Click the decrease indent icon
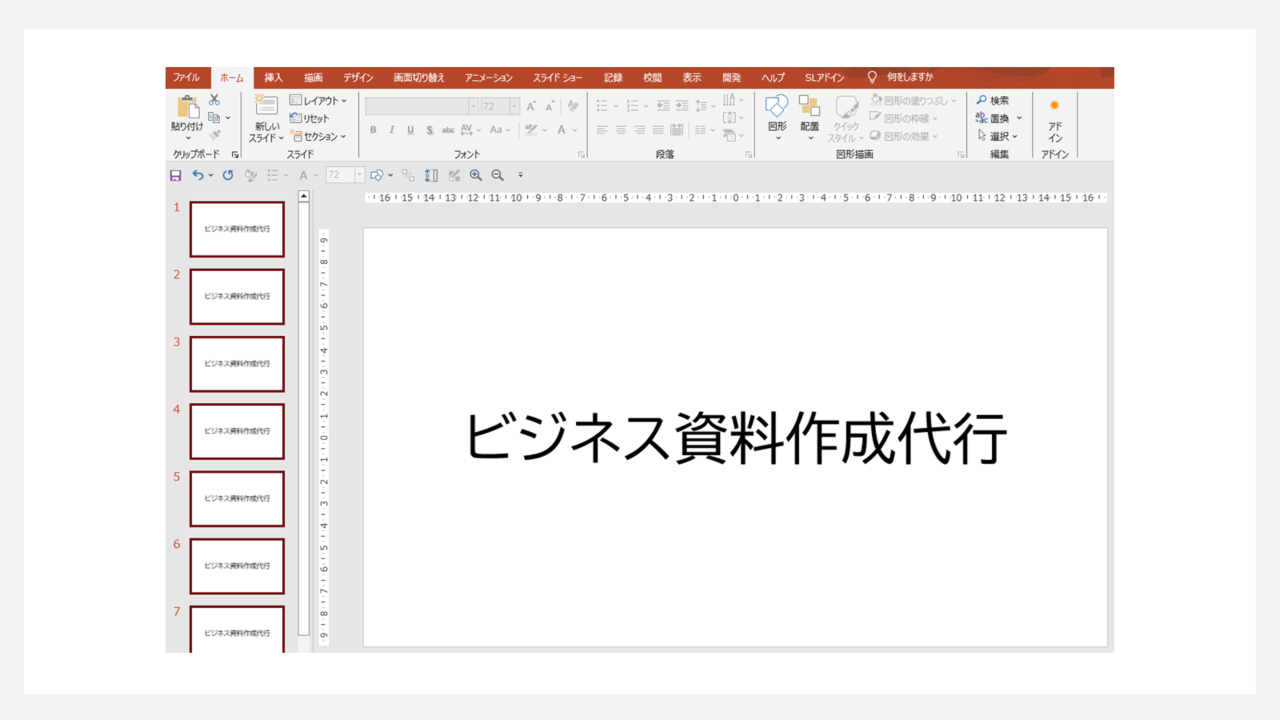 click(663, 106)
